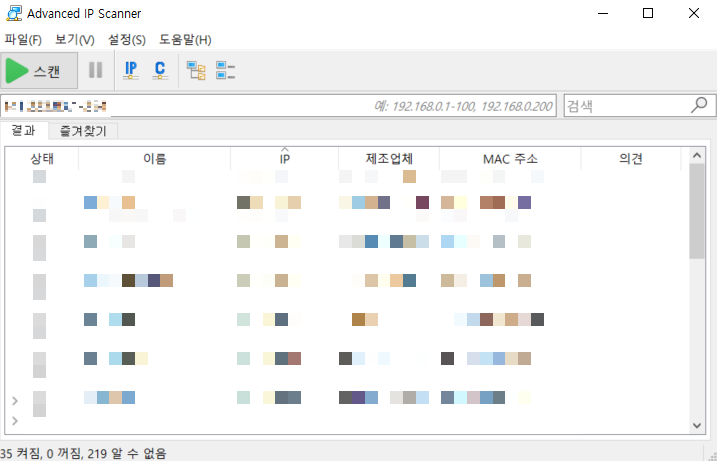Switch to the 즐겨찾기 tab
The height and width of the screenshot is (461, 717).
pos(83,131)
